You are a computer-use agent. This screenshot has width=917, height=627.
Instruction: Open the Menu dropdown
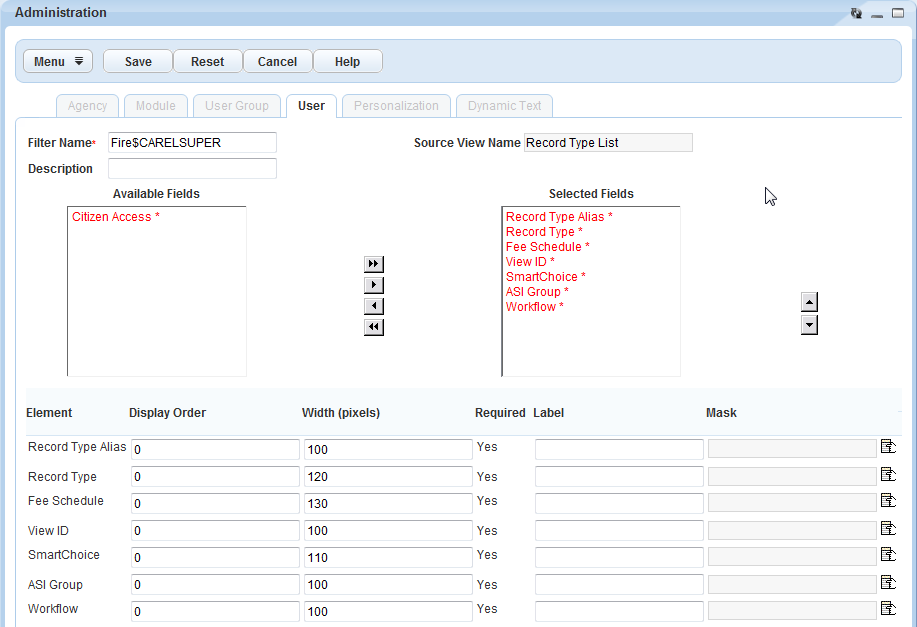58,62
